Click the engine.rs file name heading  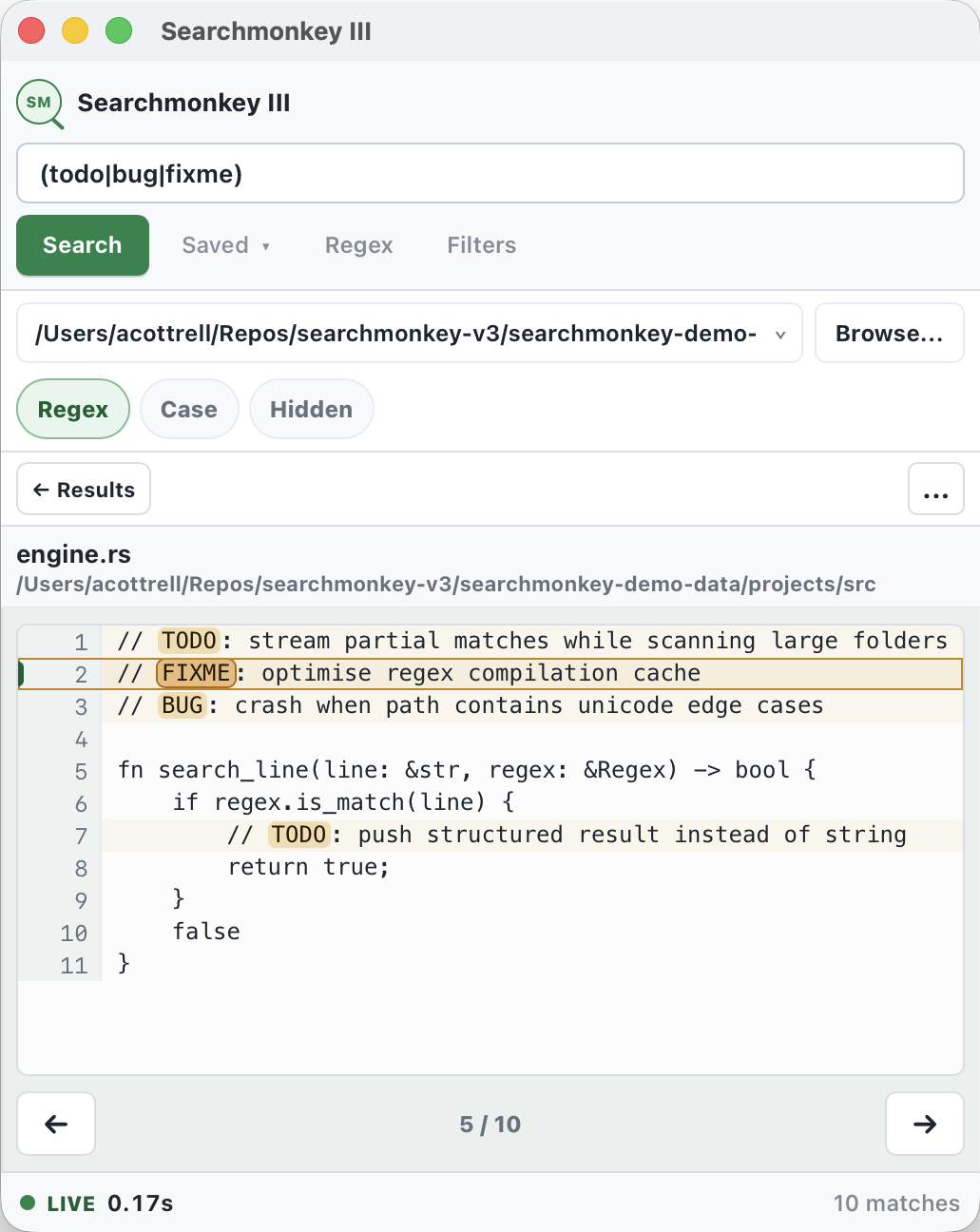pyautogui.click(x=74, y=554)
